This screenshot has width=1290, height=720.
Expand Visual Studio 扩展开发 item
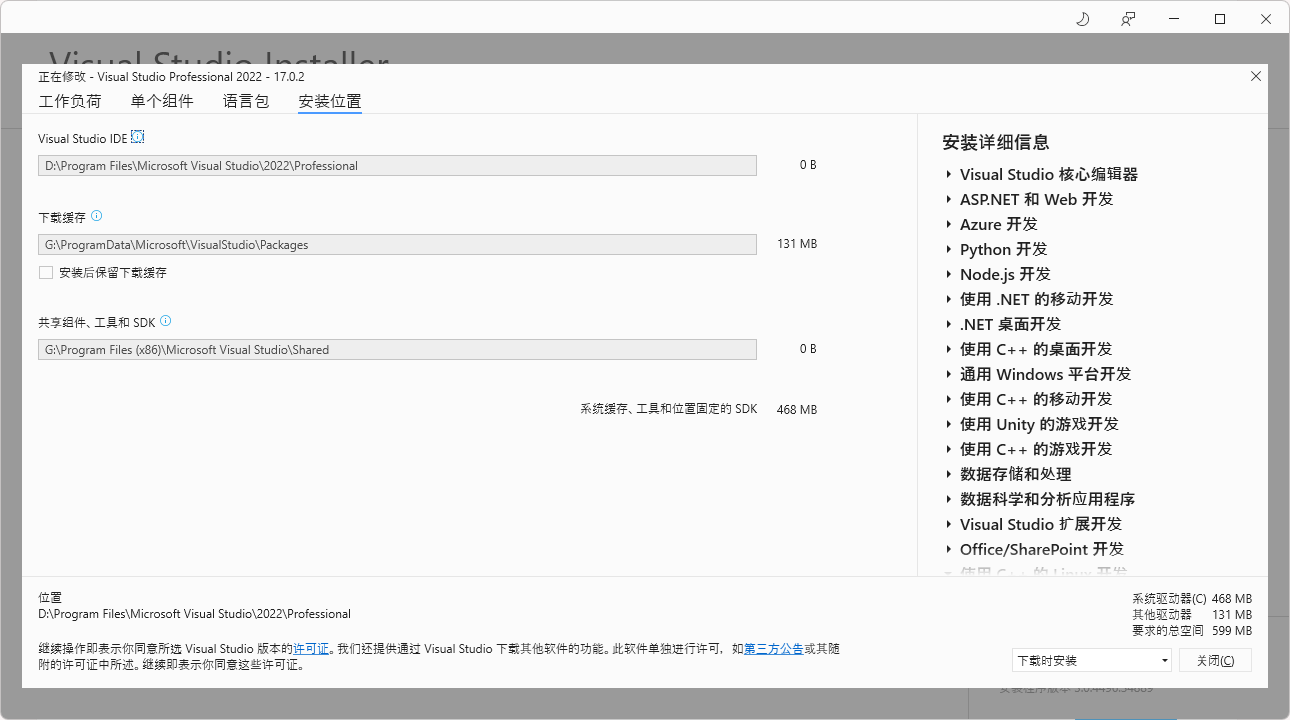tap(948, 524)
